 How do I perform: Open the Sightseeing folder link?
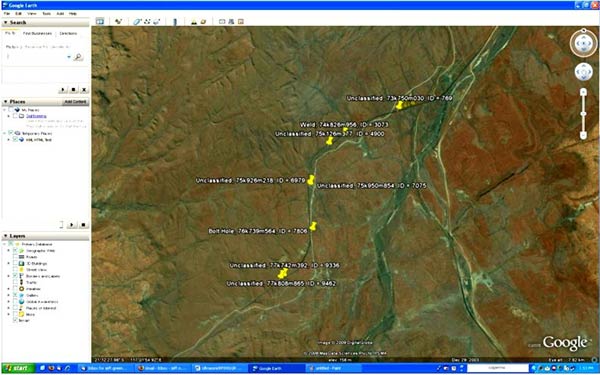pyautogui.click(x=36, y=116)
